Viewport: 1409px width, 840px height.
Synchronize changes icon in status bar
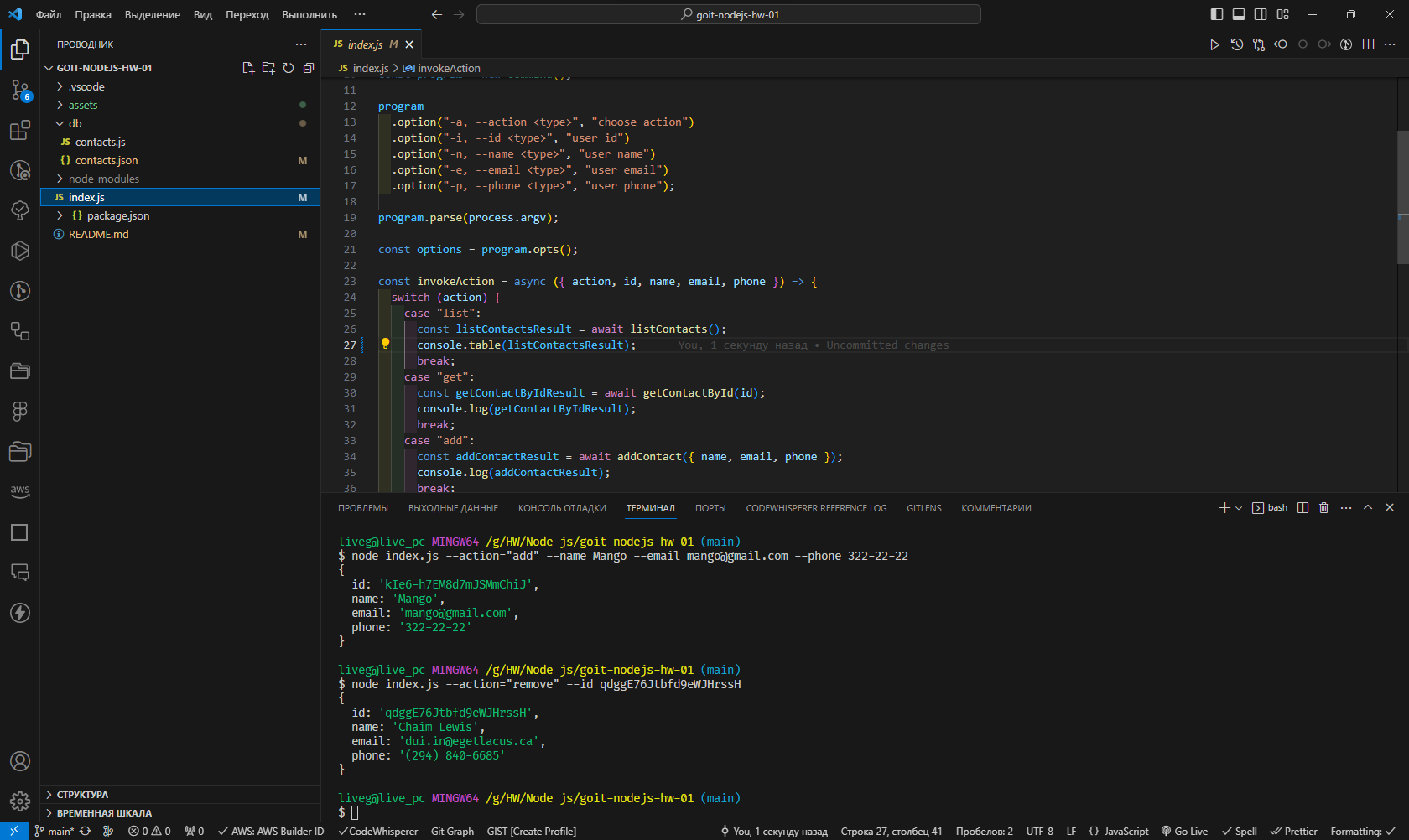click(x=85, y=831)
